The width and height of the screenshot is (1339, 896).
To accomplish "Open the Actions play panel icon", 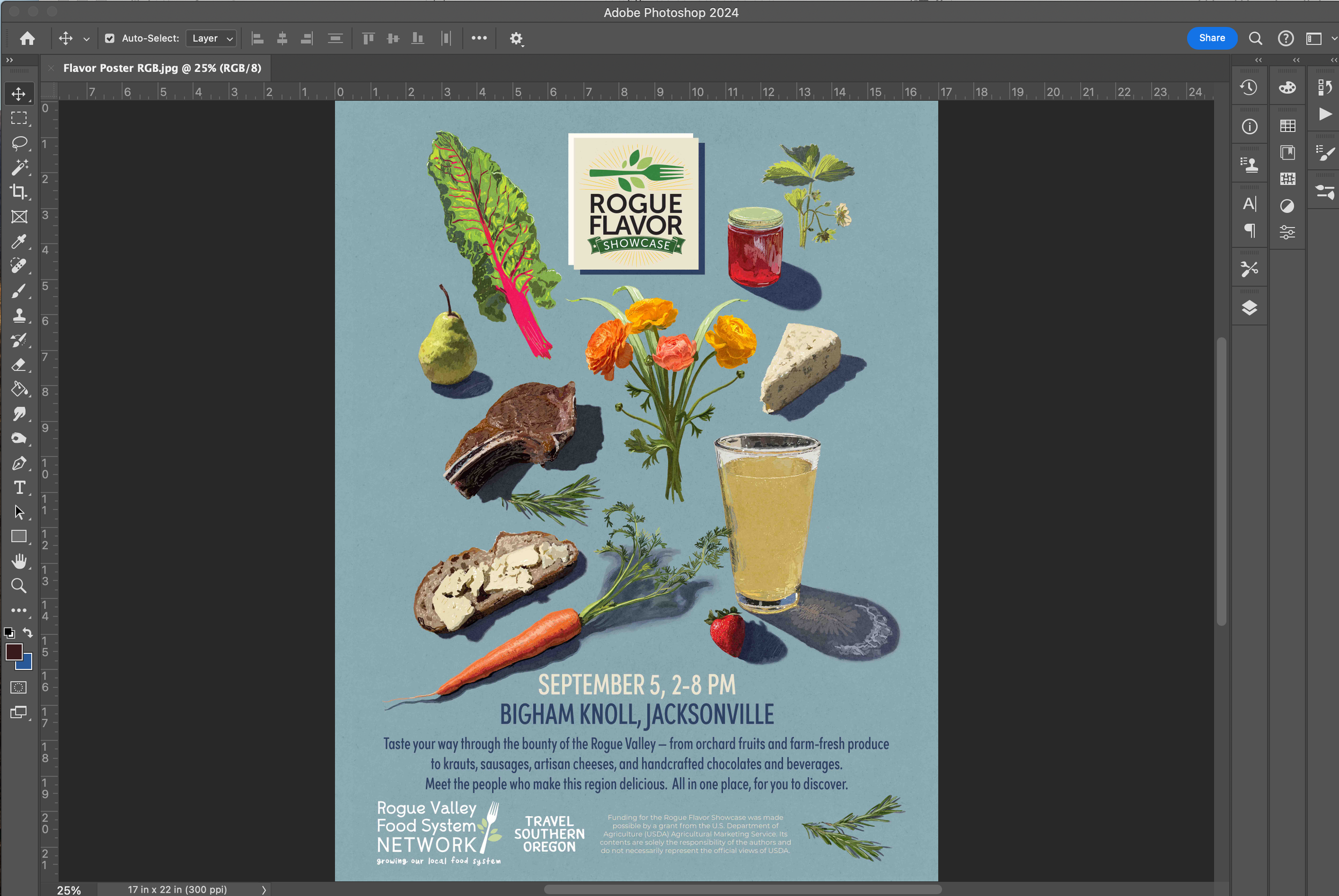I will coord(1325,114).
